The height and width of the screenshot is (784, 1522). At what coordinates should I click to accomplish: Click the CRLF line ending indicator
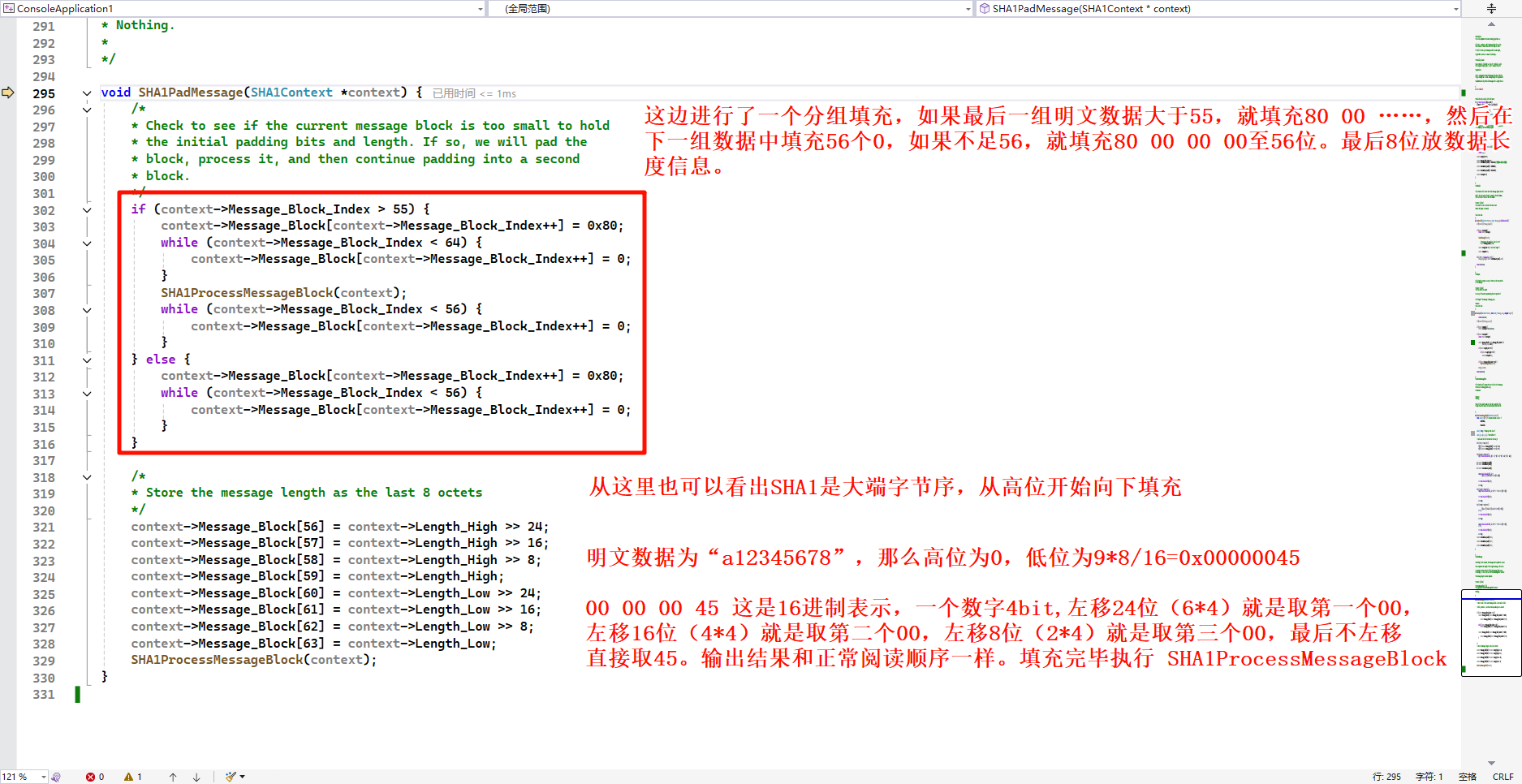[1503, 777]
